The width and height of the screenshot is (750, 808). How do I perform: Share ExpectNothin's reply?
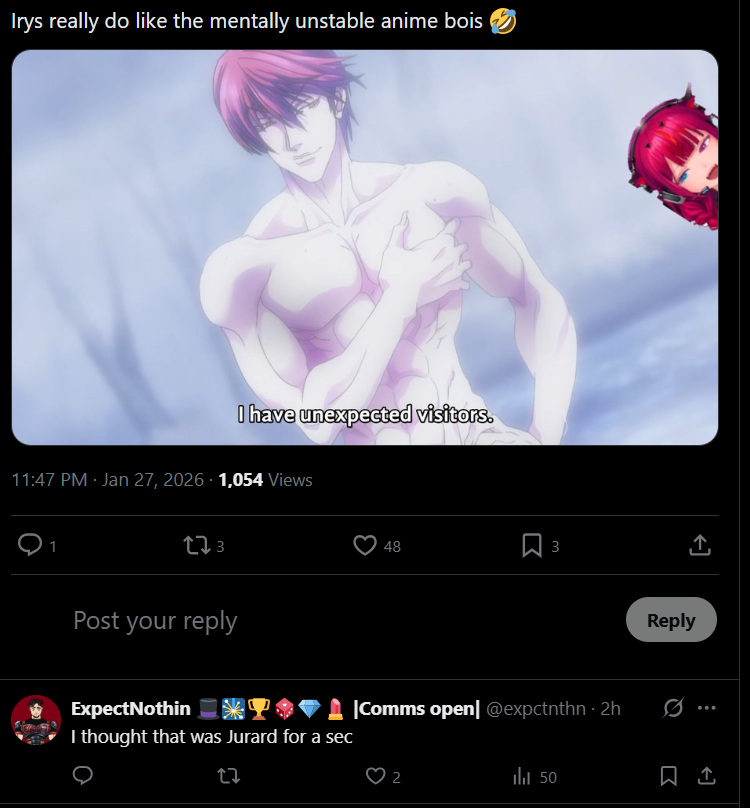coord(707,776)
